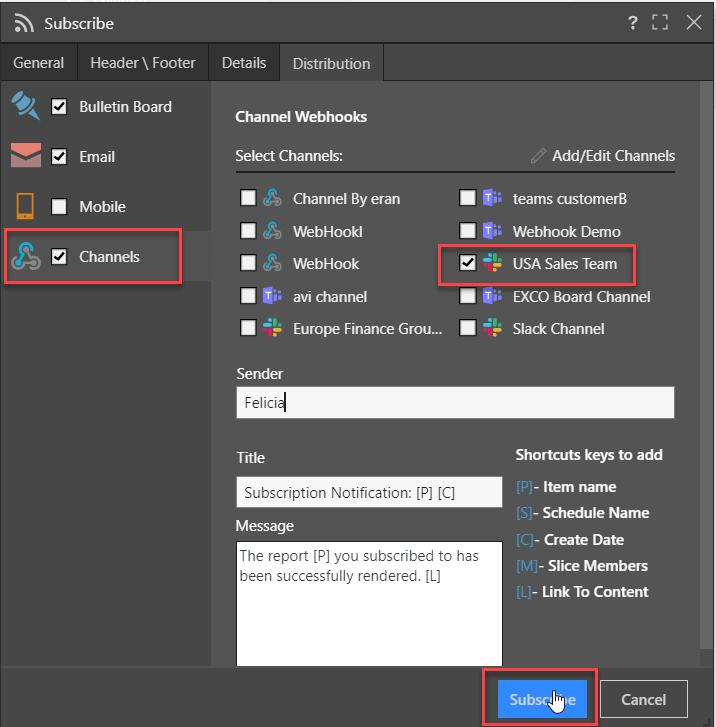Click the Teams icon next to EXCO Board Channel
Screen dimensions: 716x727
point(492,295)
